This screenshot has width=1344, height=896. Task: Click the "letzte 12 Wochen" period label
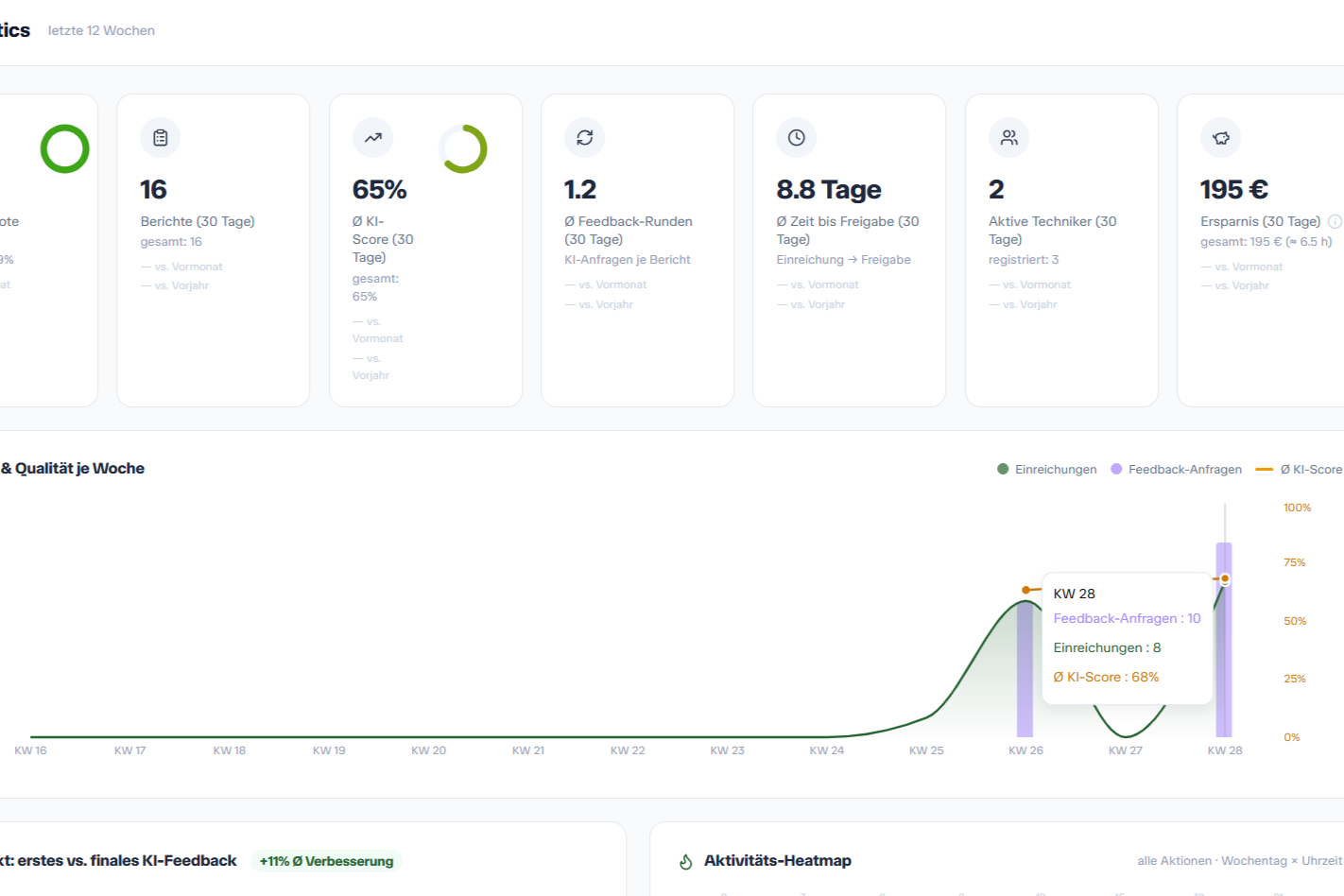pyautogui.click(x=101, y=30)
